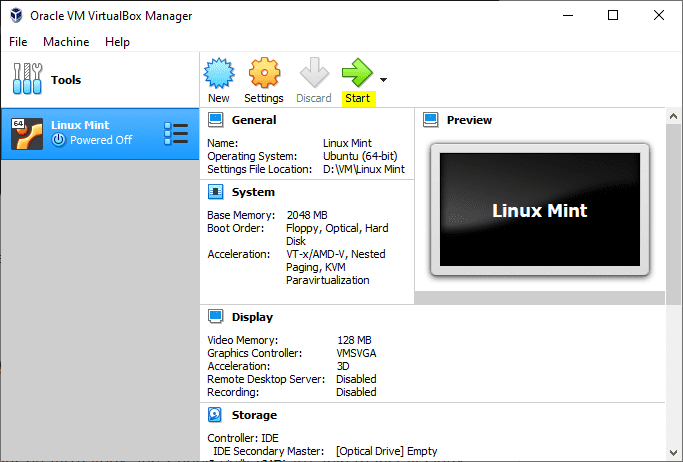Click the '3D' acceleration value under Display

[x=343, y=366]
